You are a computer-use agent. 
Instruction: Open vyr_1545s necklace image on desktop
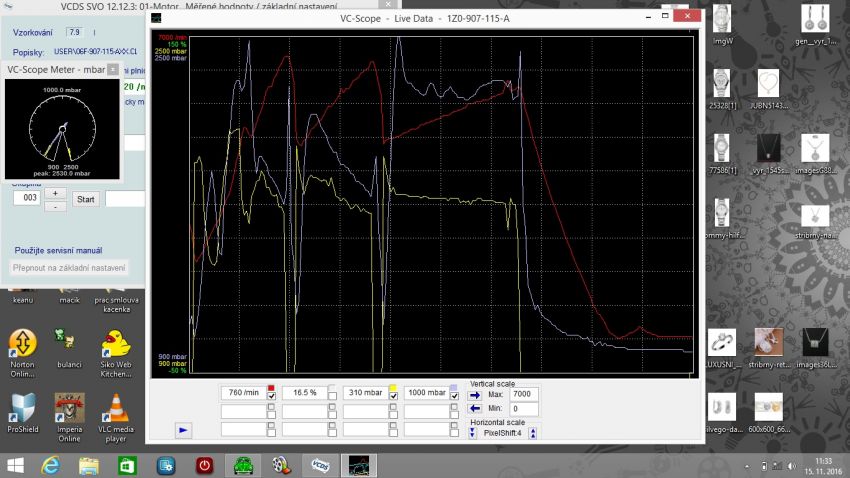click(769, 154)
